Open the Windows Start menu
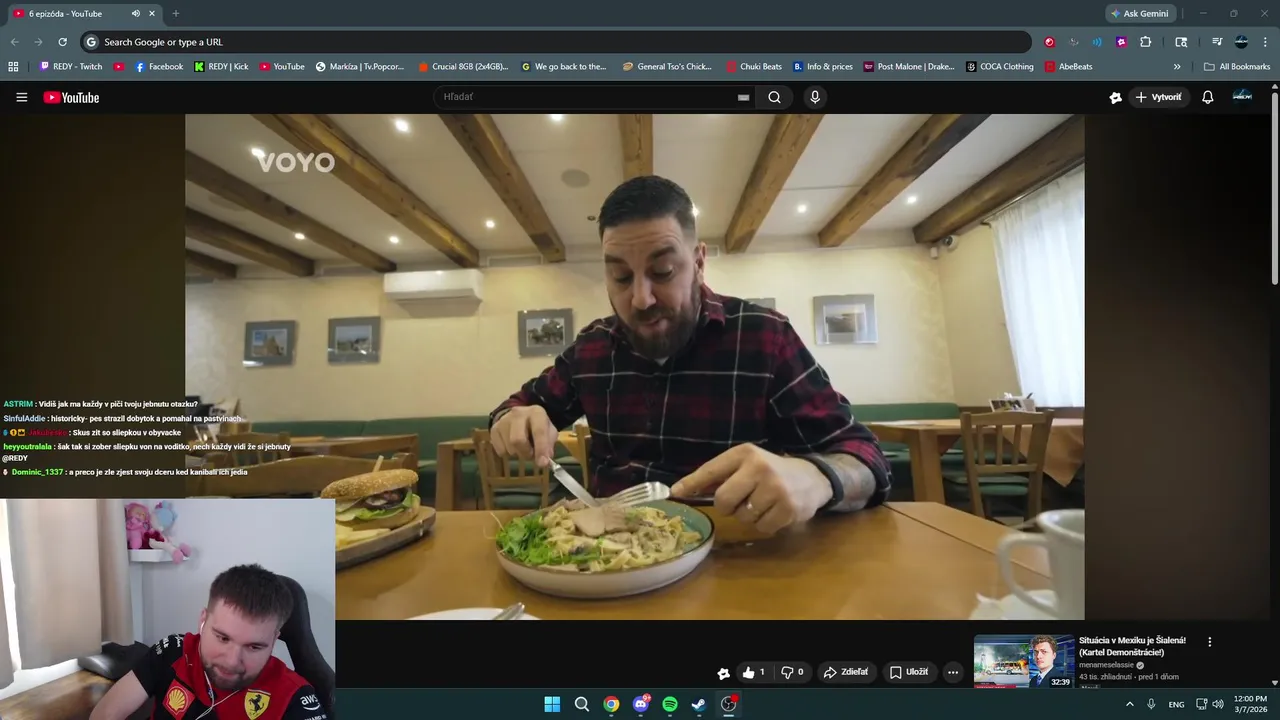Screen dimensions: 1280x720 click(552, 704)
